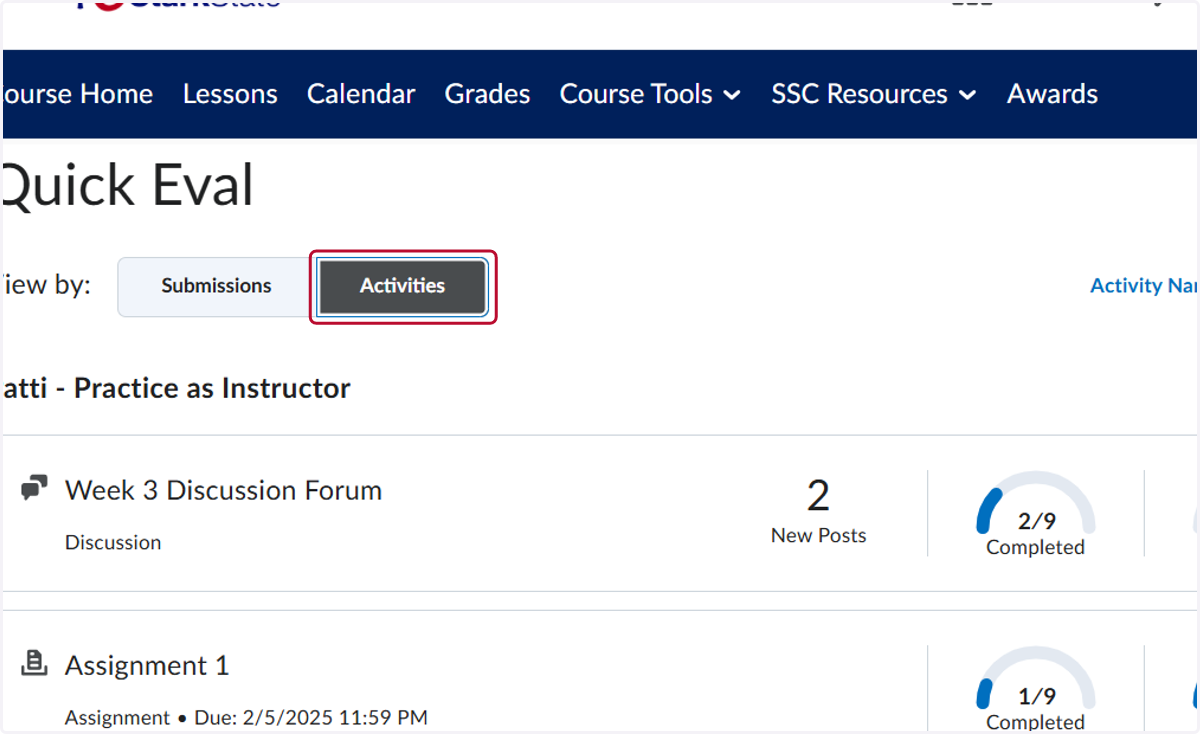Click the Assignment 1 document icon
Screen dimensions: 1200x734
point(35,663)
